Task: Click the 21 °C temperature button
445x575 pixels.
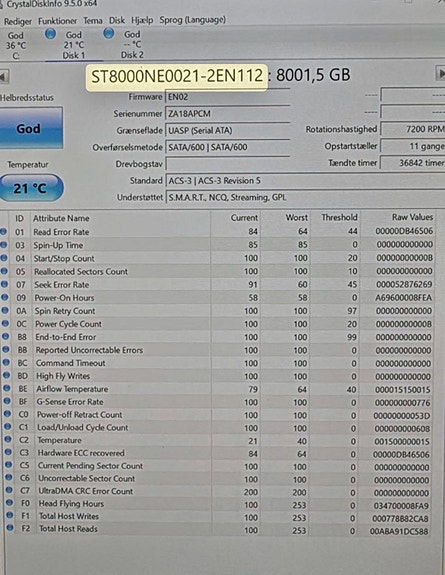Action: point(30,188)
